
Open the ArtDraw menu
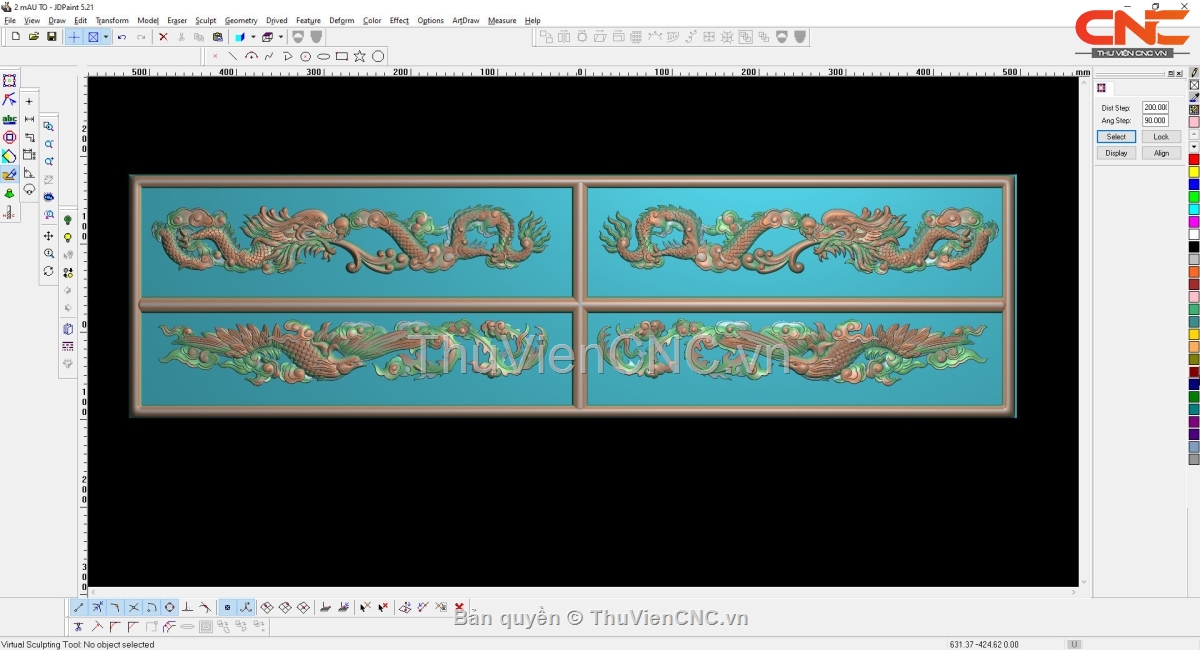click(465, 20)
